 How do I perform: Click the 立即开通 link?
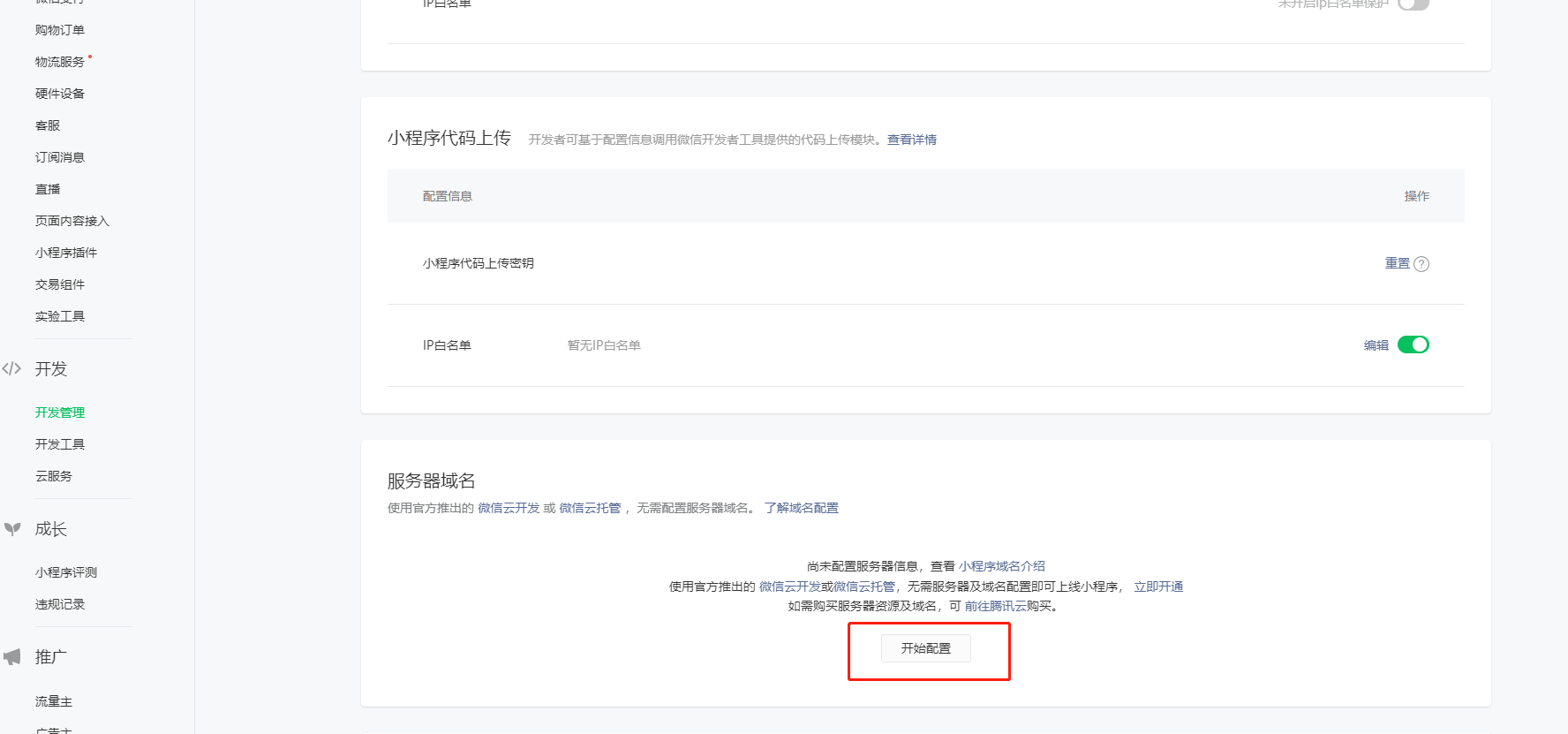tap(1157, 586)
